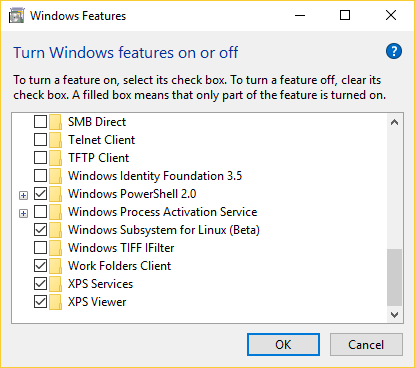
Task: Select the XPS Viewer label
Action: (x=97, y=302)
